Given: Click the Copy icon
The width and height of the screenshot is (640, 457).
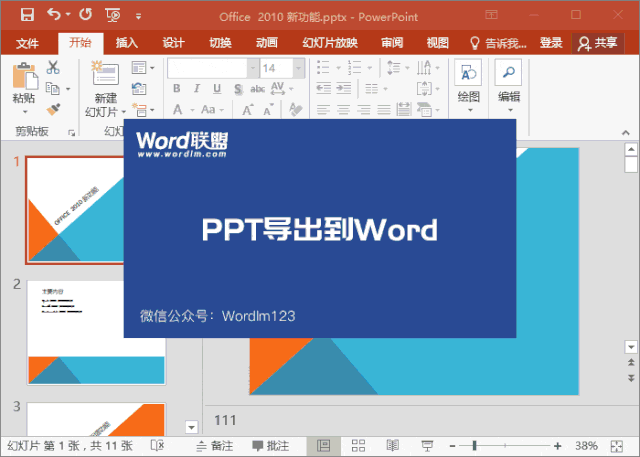Looking at the screenshot, I should click(x=53, y=88).
